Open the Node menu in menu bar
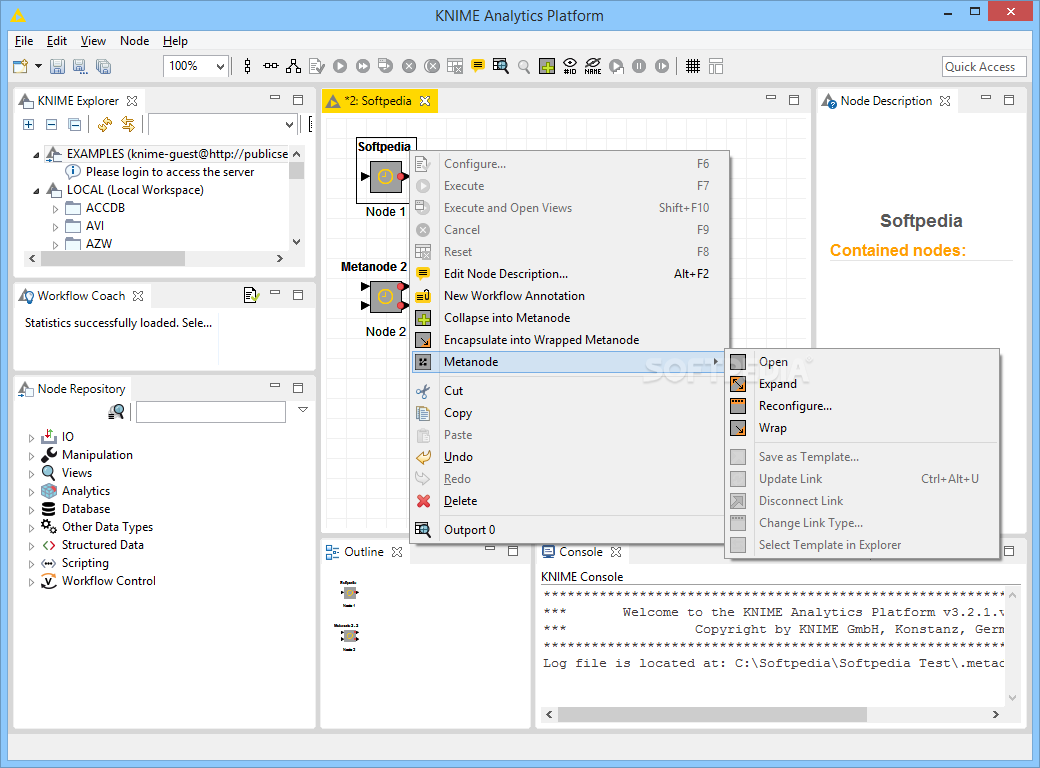The height and width of the screenshot is (768, 1040). click(x=135, y=40)
